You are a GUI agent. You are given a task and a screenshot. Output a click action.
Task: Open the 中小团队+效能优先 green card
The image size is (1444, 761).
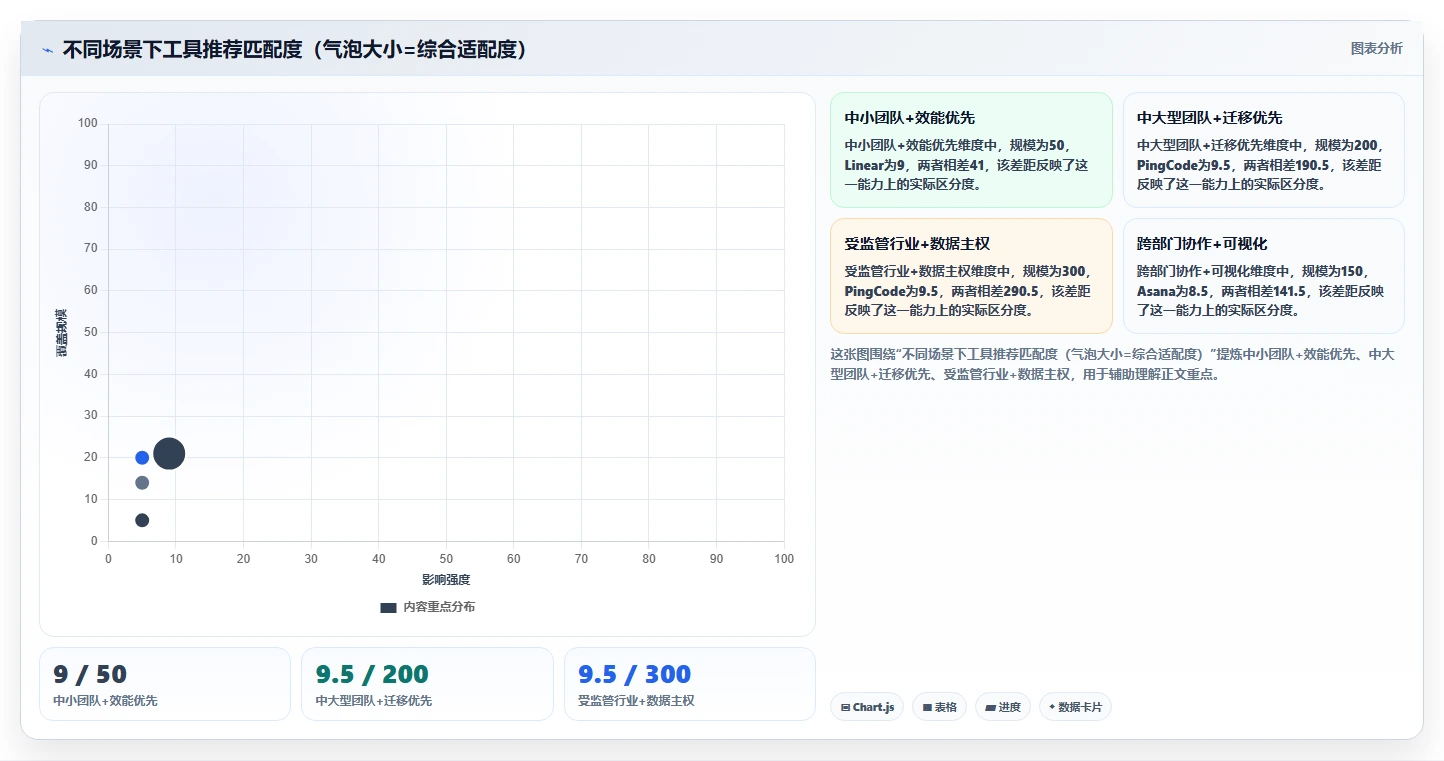tap(971, 150)
